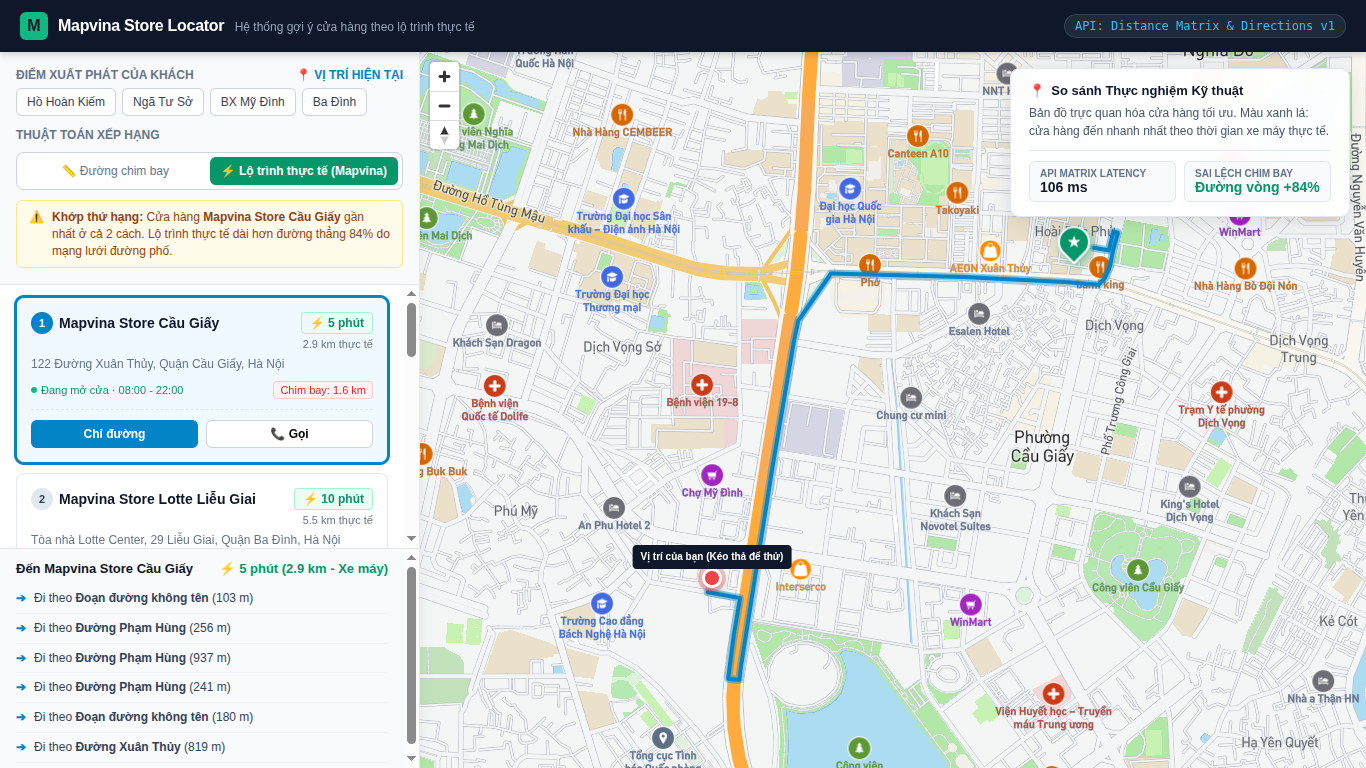
Task: Click the store list scrollbar down arrow
Action: click(x=411, y=540)
